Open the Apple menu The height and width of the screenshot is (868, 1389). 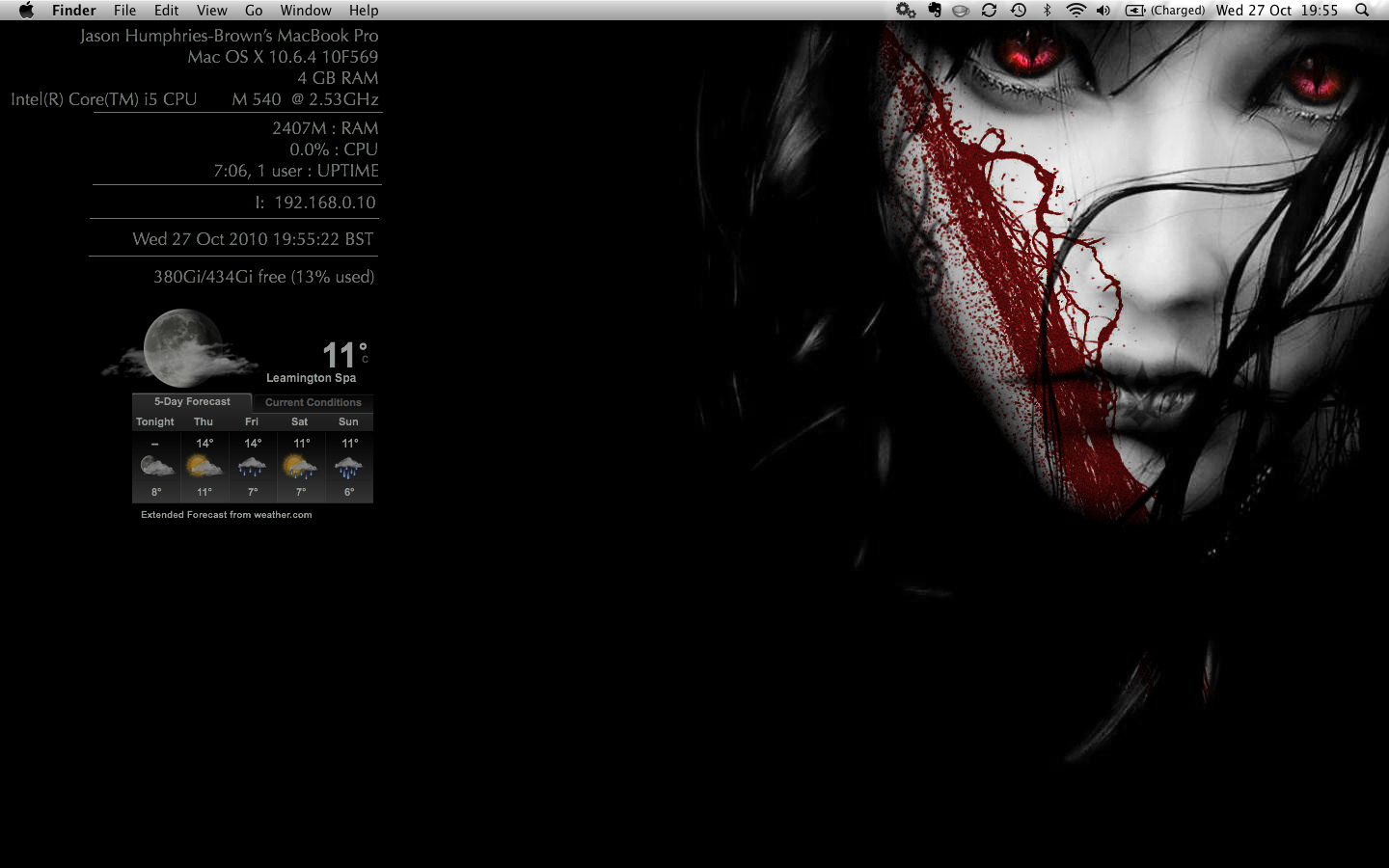(26, 10)
